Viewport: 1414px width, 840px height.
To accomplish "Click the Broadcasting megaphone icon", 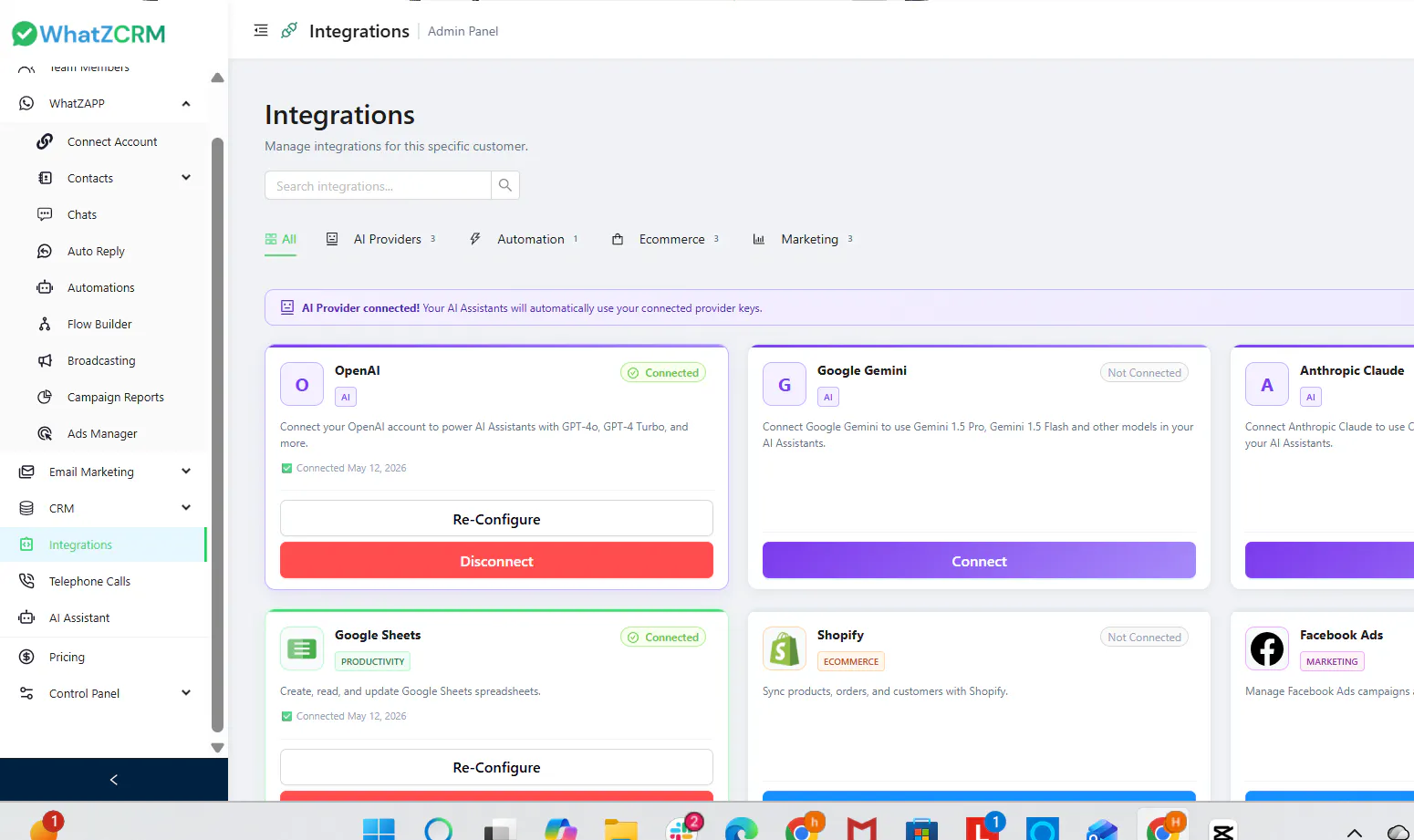I will point(45,360).
